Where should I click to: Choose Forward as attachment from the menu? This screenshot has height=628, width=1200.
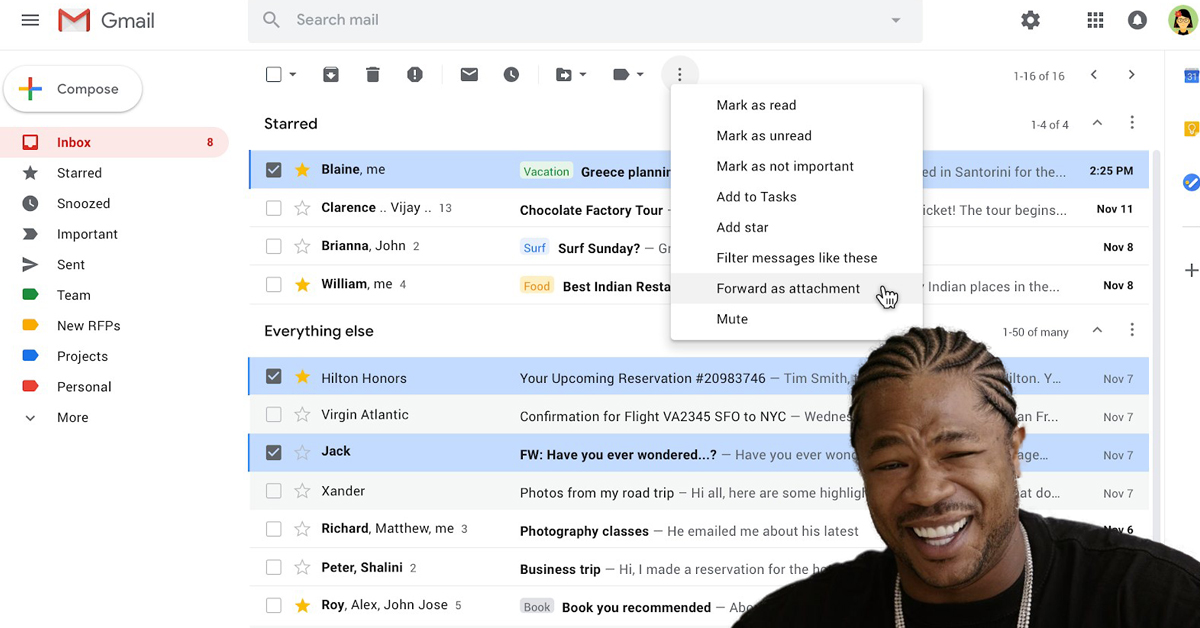click(788, 288)
